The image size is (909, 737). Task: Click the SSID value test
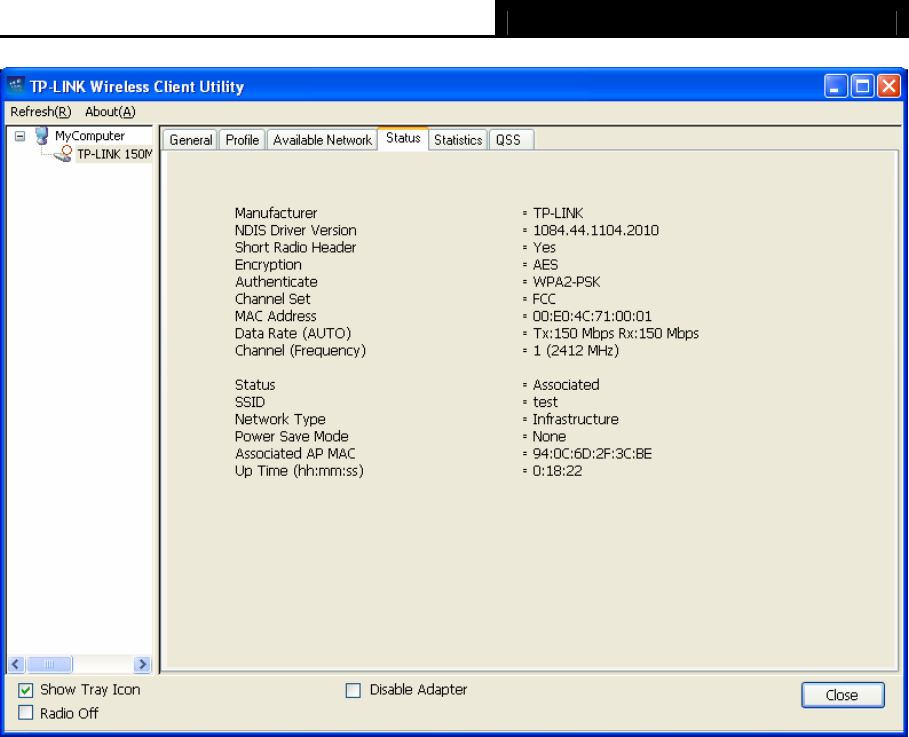coord(545,402)
